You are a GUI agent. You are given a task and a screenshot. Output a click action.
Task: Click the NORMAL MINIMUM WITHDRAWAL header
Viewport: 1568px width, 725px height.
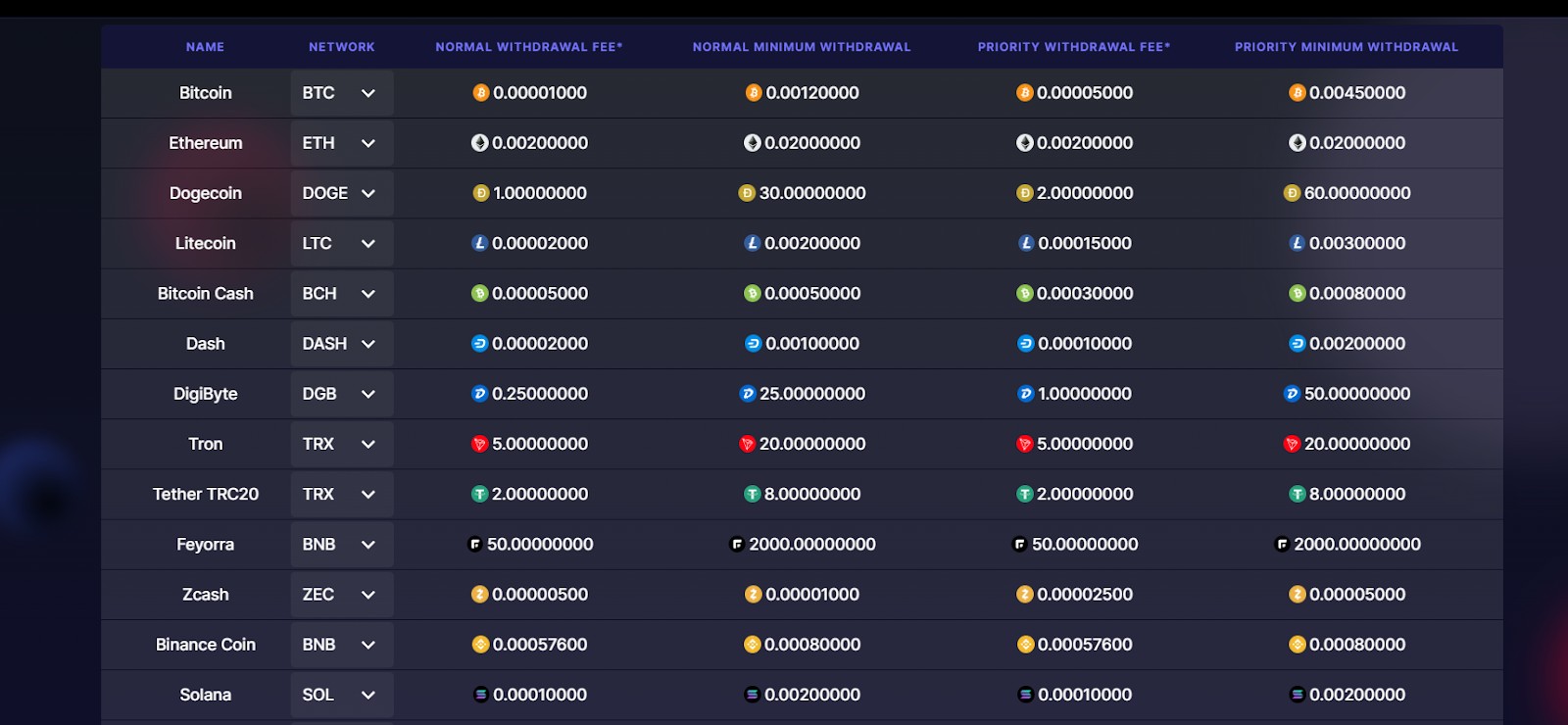tap(802, 47)
